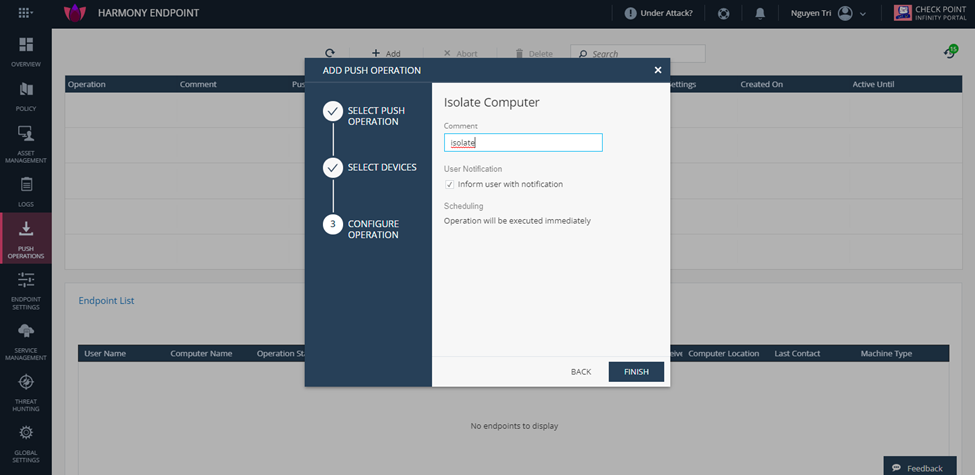Click the Search field above the table
This screenshot has width=975, height=475.
coord(638,53)
